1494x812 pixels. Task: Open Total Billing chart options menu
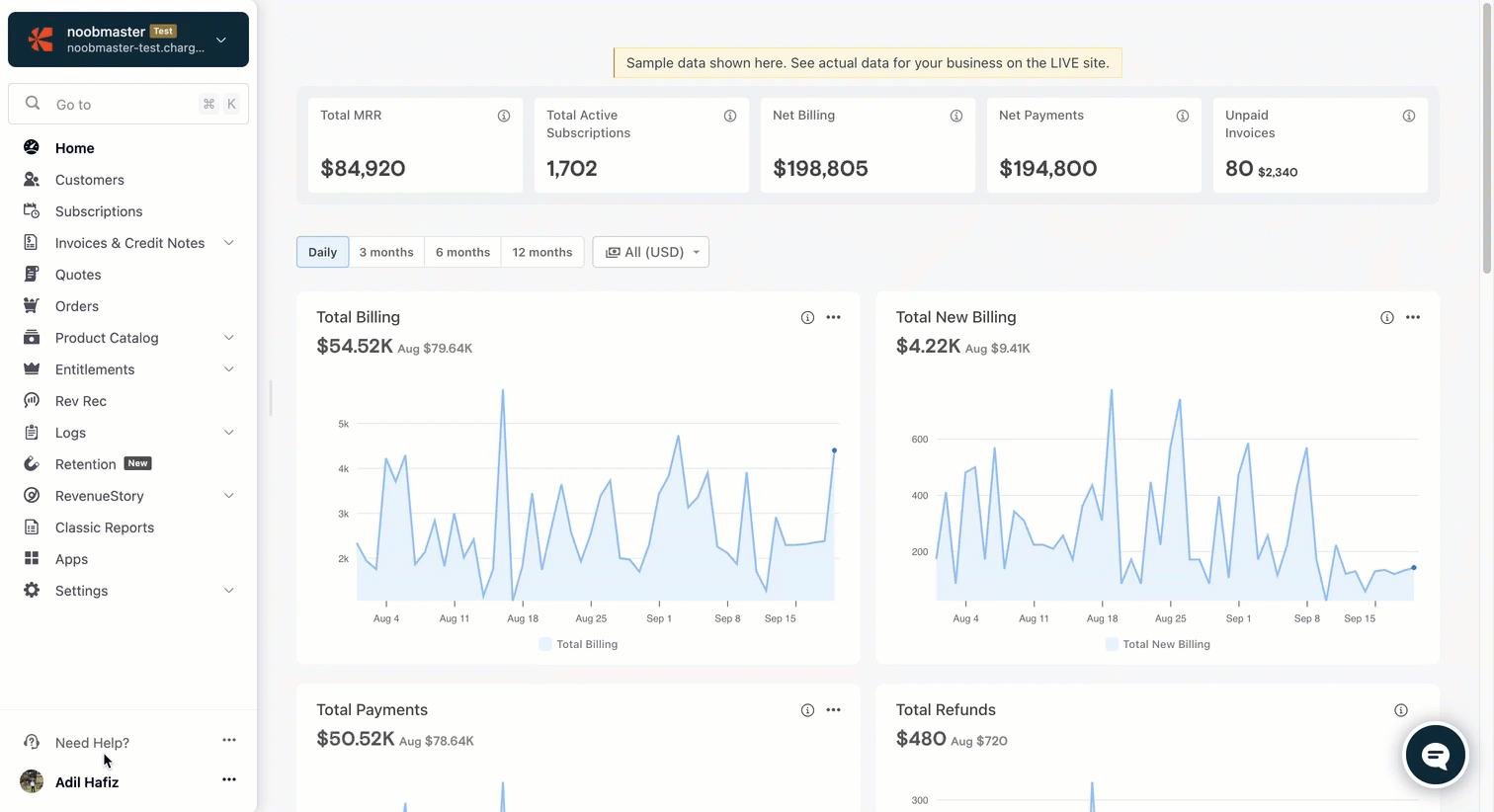(833, 317)
